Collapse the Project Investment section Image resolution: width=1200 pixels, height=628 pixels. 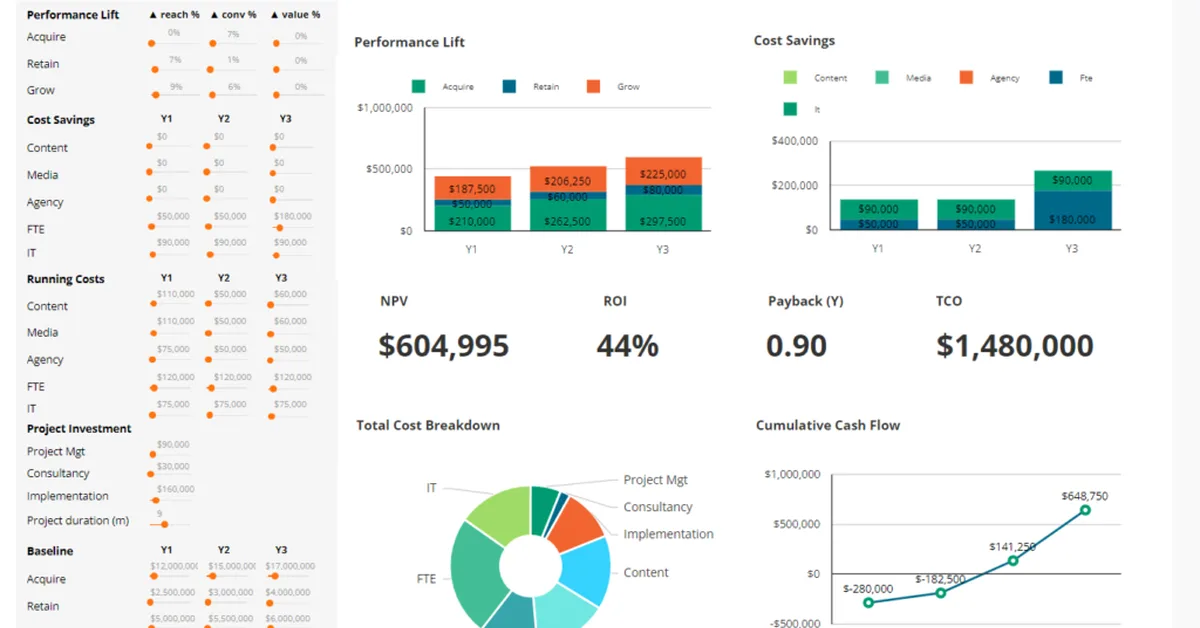(x=78, y=428)
